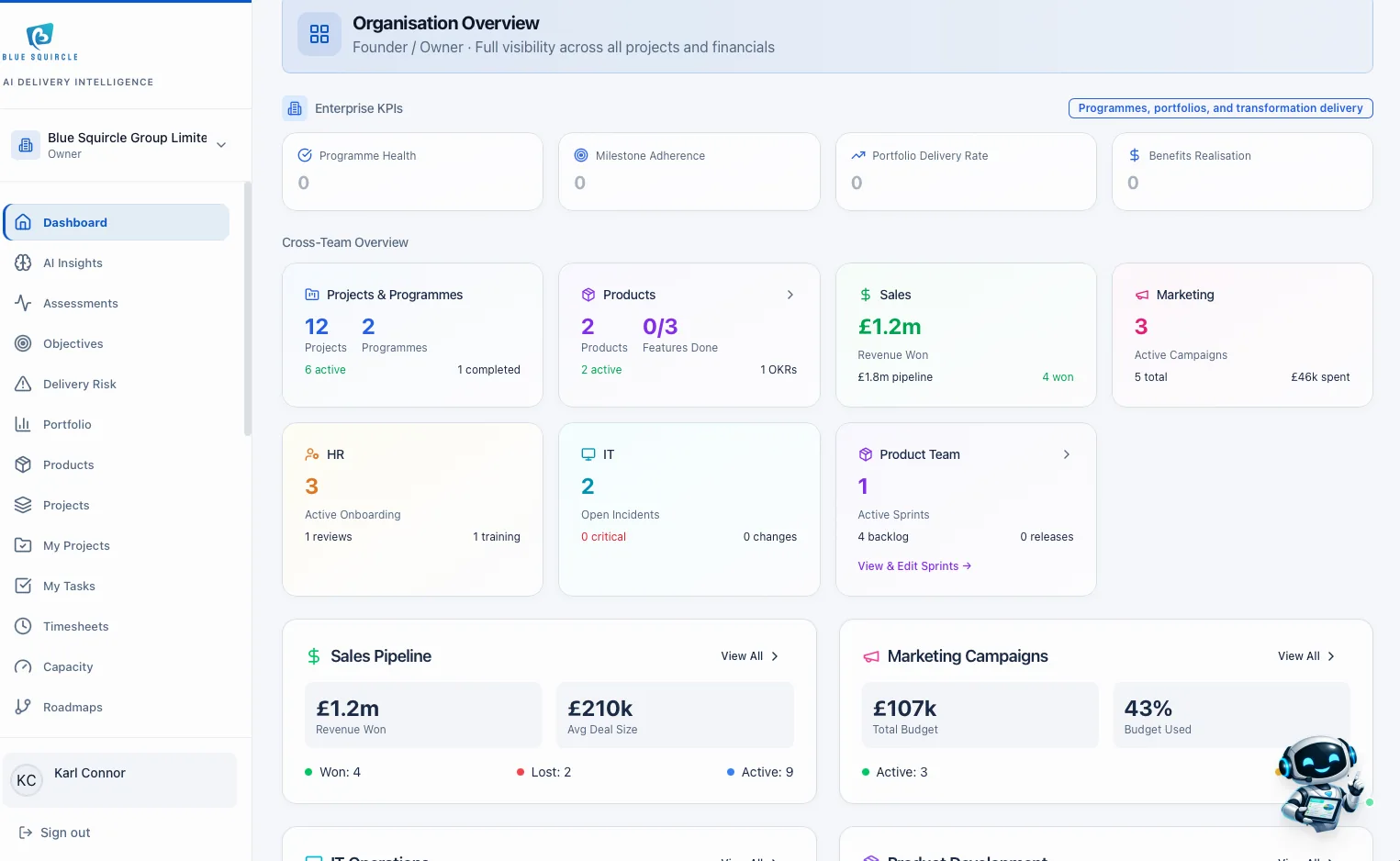Viewport: 1400px width, 861px height.
Task: Click the sidebar vertical scrollbar
Action: click(247, 309)
